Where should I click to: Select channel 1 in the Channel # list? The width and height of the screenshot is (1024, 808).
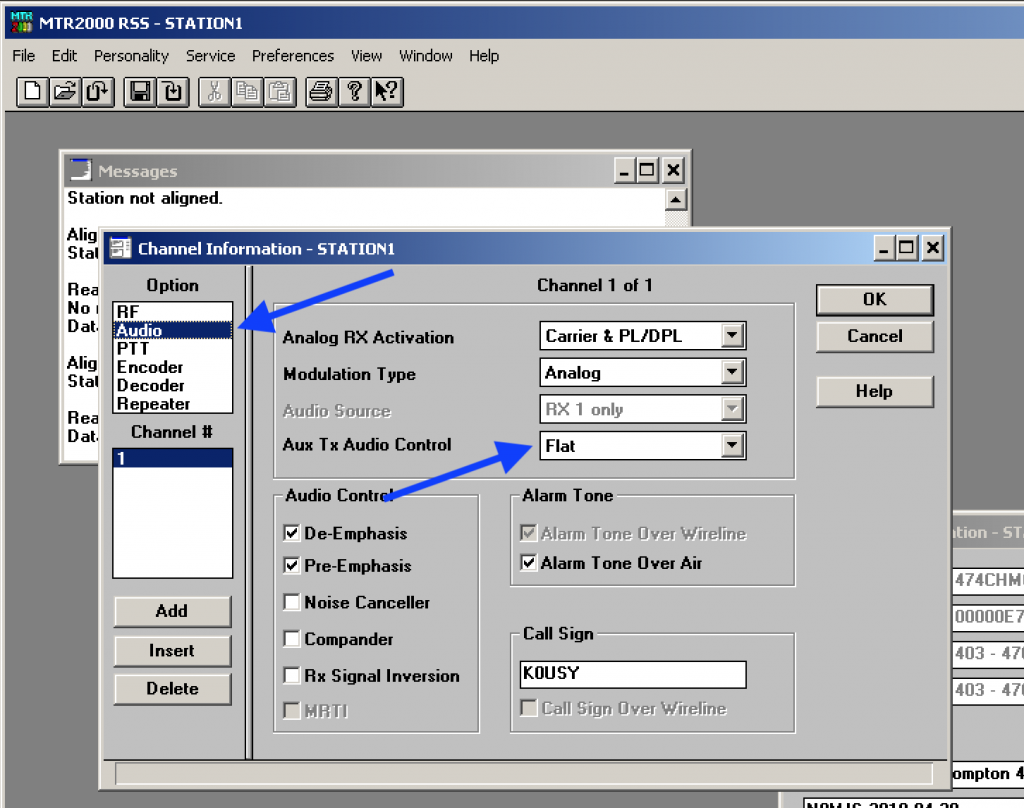[172, 459]
